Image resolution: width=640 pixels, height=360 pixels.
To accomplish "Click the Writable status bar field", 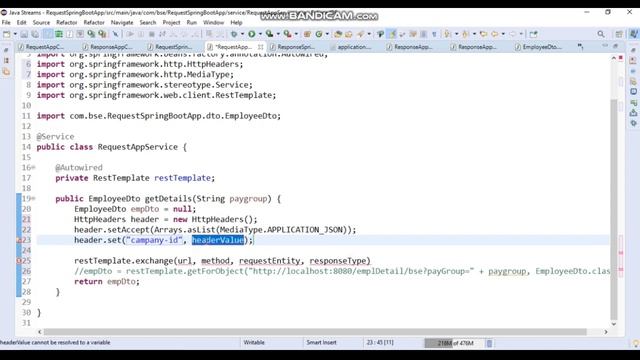I will [x=254, y=342].
